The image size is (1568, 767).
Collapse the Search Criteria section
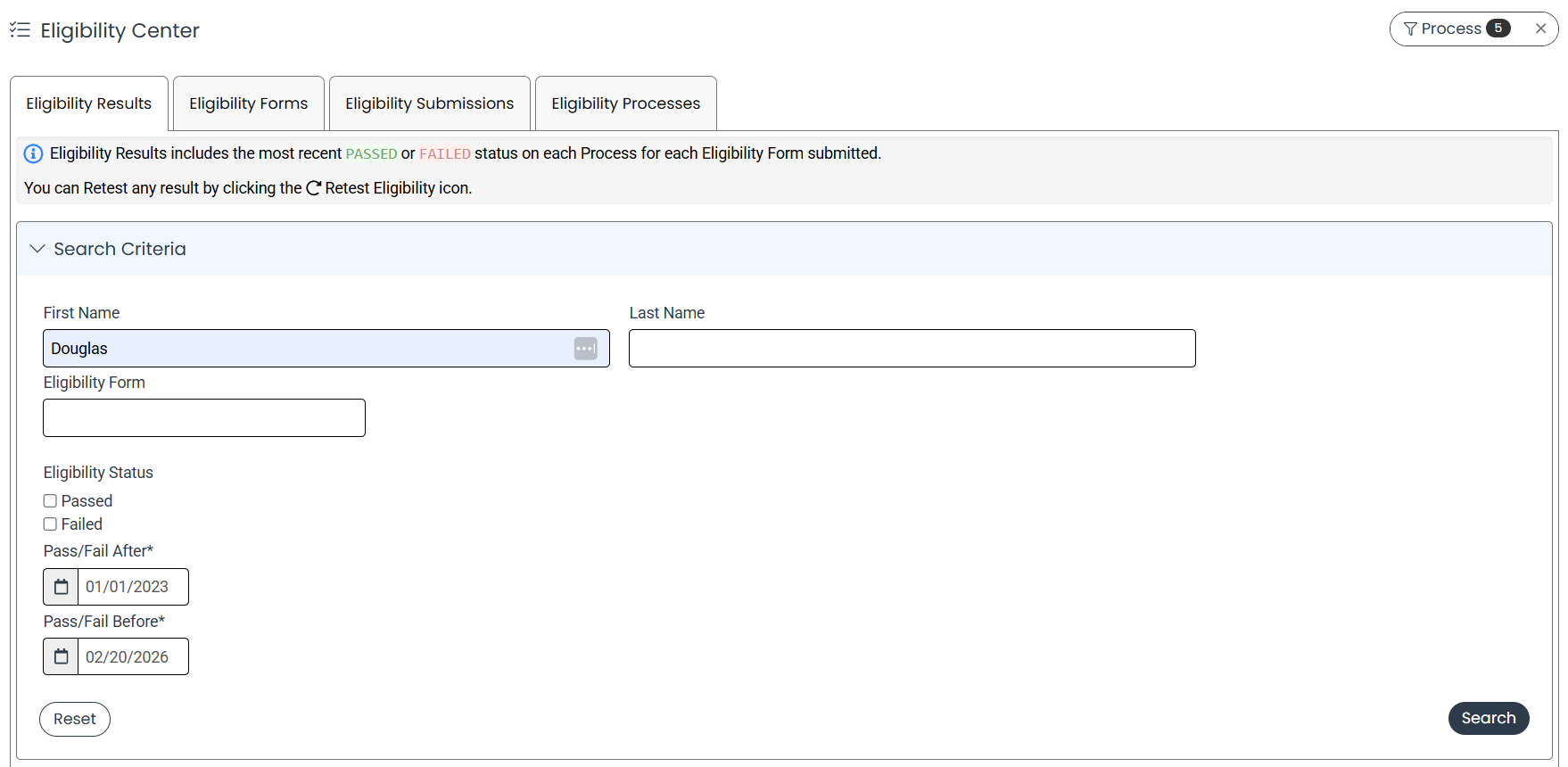(x=37, y=249)
